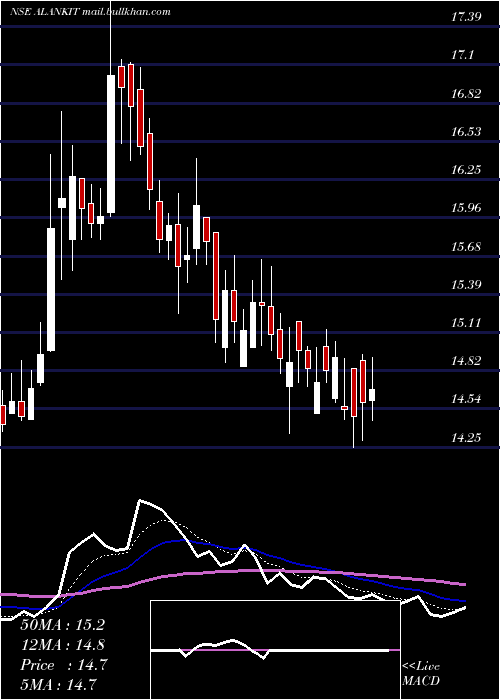The width and height of the screenshot is (500, 700).
Task: Click the 12MA : 14.8 reading
Action: coord(63,645)
